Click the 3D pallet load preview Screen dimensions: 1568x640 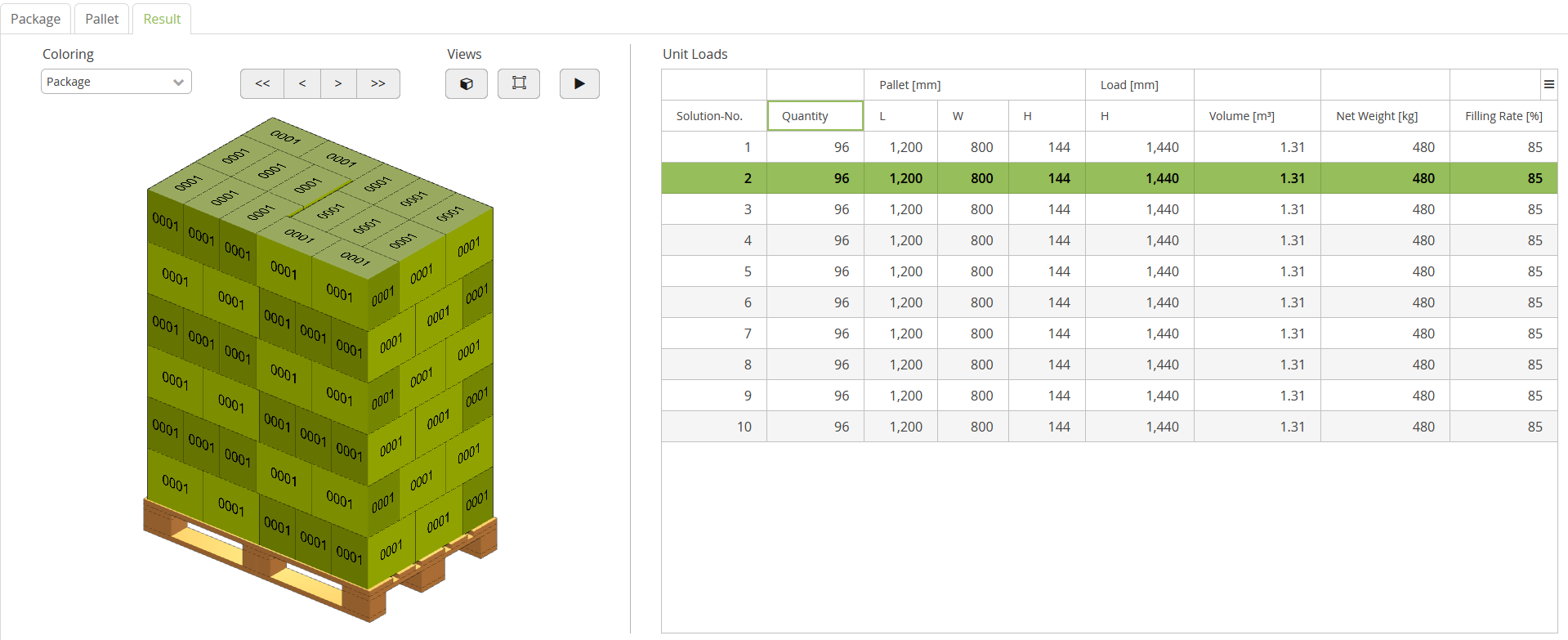click(320, 369)
